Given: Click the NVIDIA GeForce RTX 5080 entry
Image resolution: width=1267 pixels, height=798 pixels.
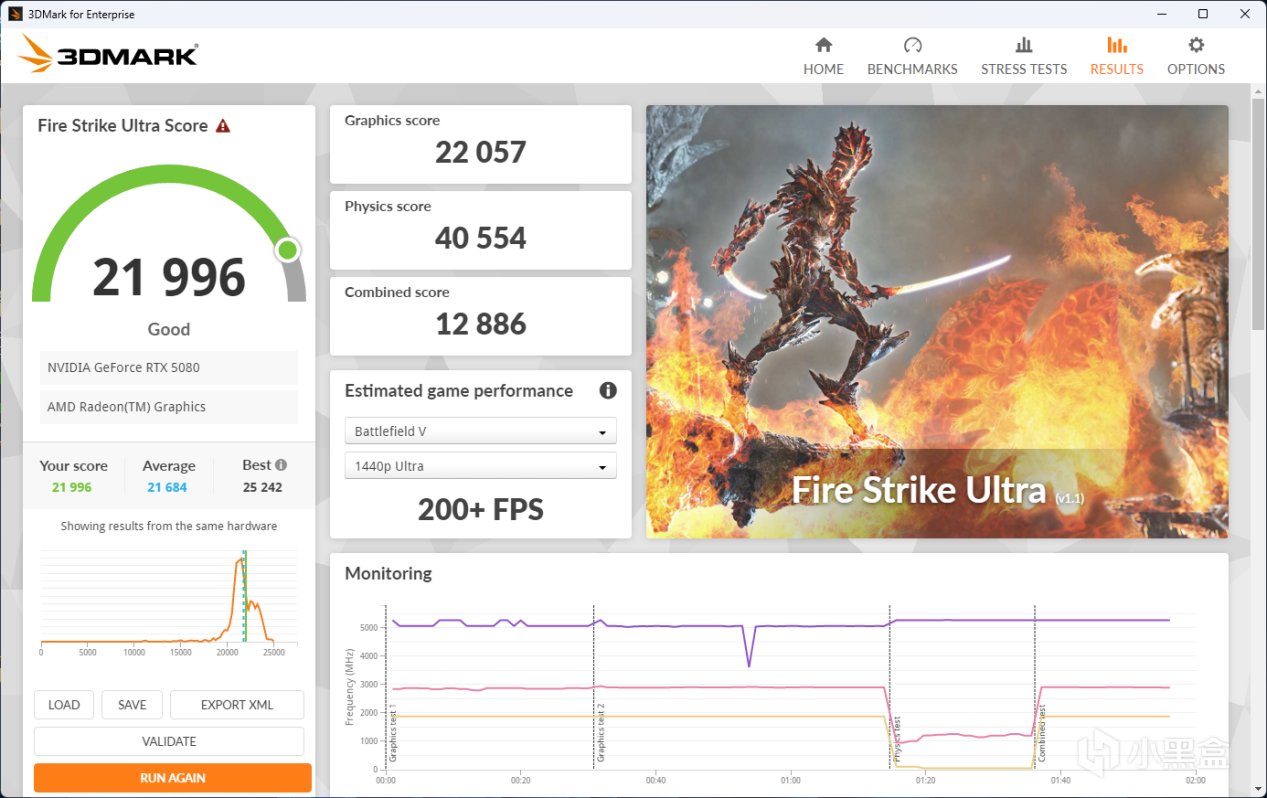Looking at the screenshot, I should 169,367.
